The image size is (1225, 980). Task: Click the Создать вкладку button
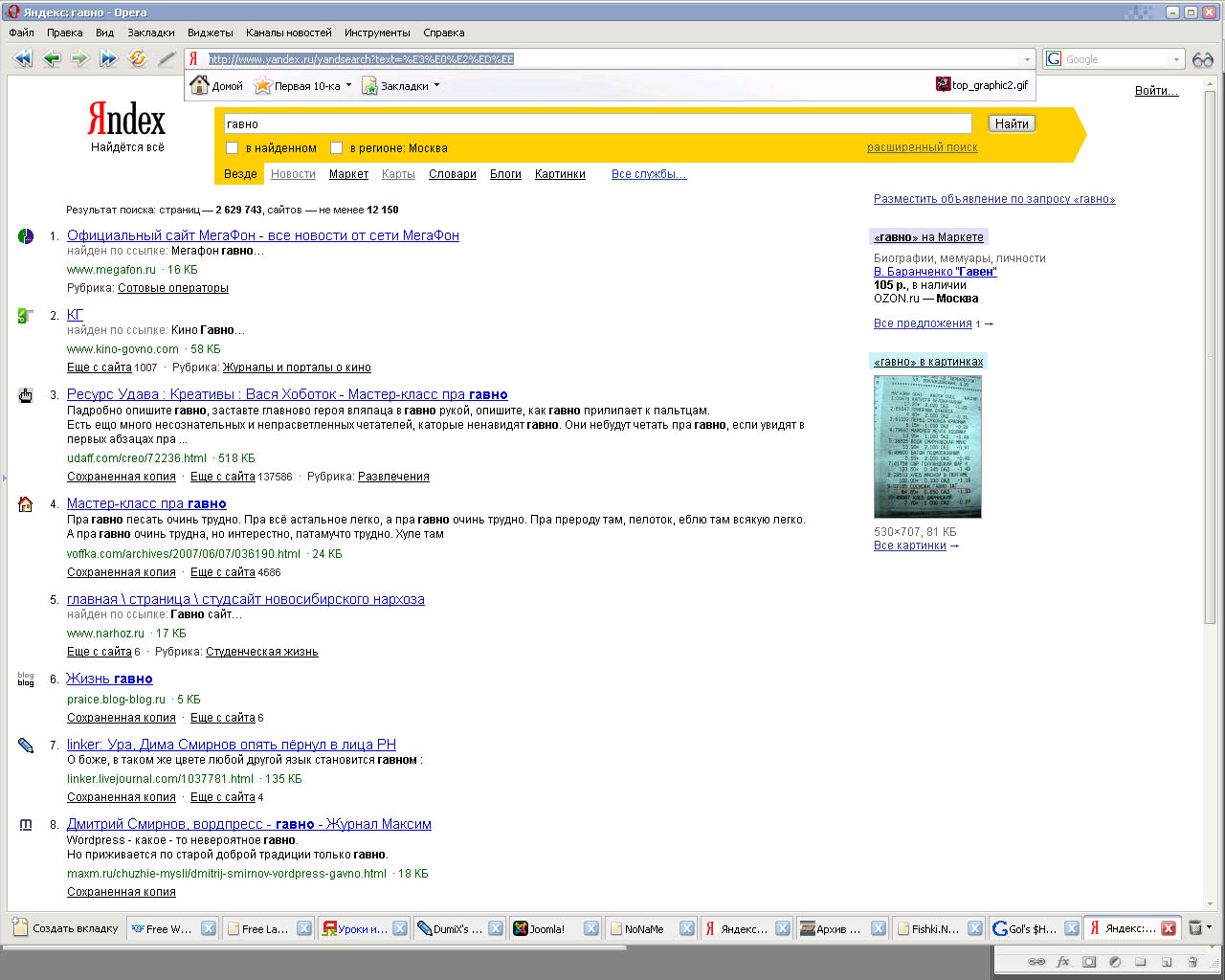pyautogui.click(x=66, y=928)
